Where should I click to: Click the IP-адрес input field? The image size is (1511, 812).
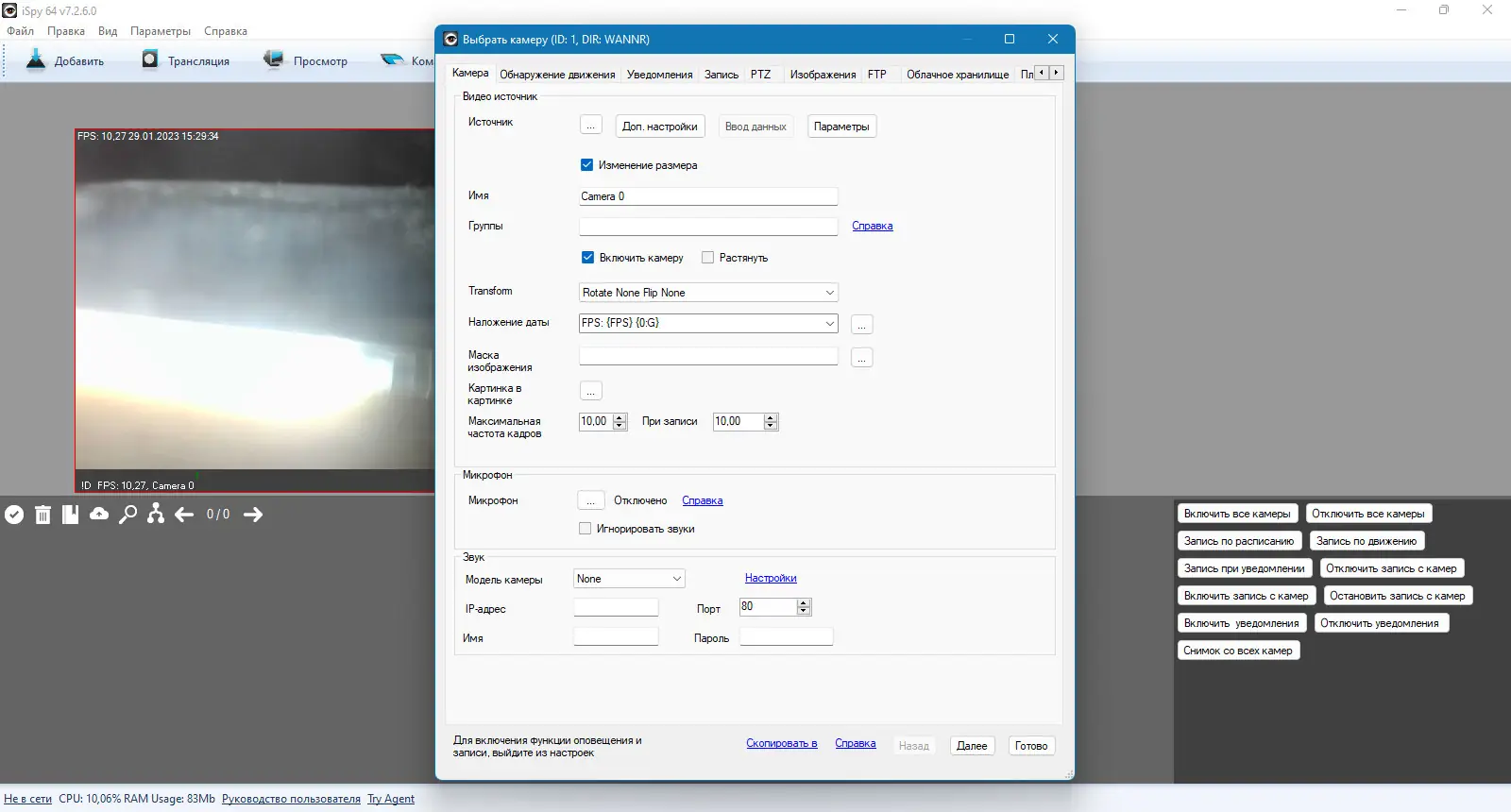(616, 607)
